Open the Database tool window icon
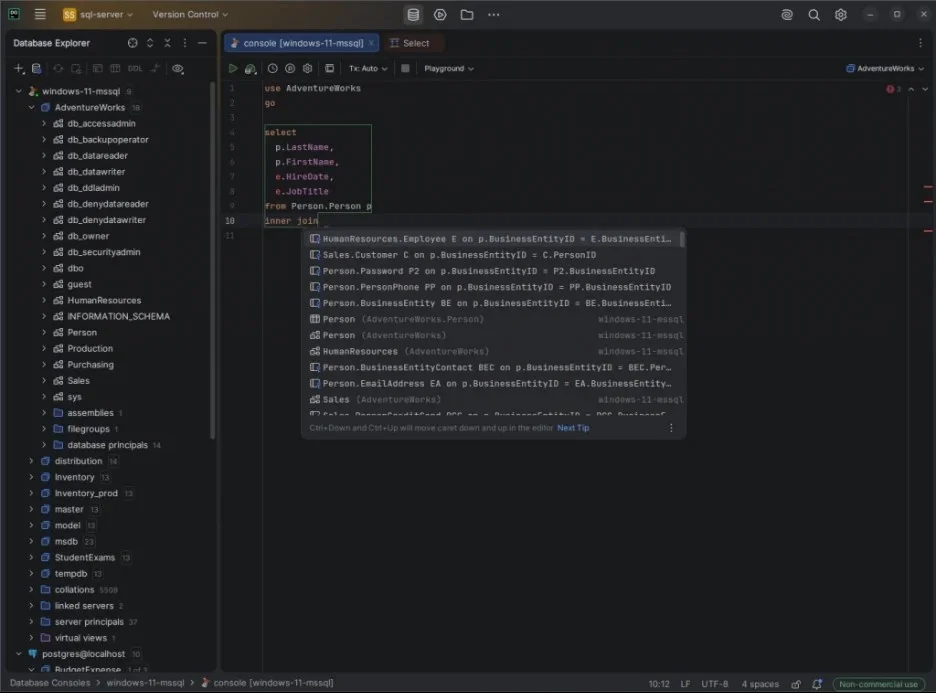The image size is (936, 693). [x=413, y=15]
